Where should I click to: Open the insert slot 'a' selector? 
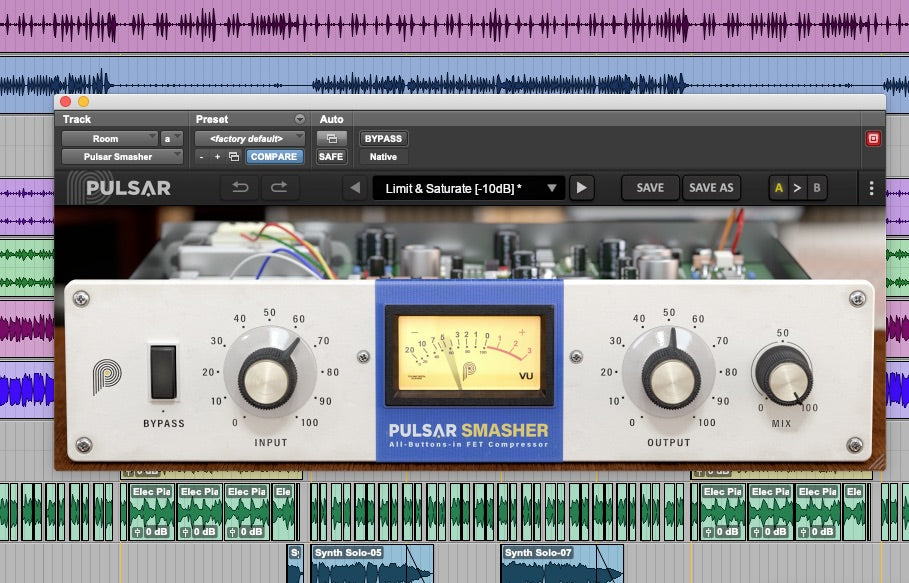click(172, 139)
